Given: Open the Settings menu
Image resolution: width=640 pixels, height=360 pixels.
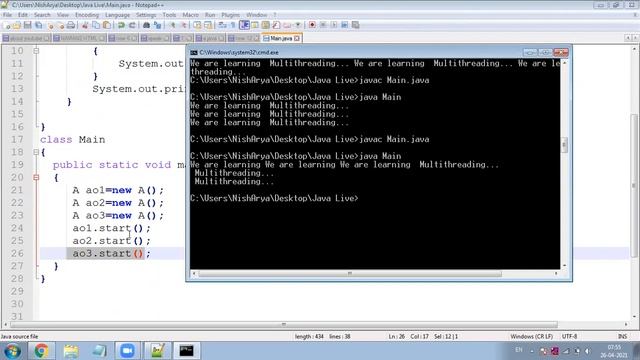Looking at the screenshot, I should 146,15.
